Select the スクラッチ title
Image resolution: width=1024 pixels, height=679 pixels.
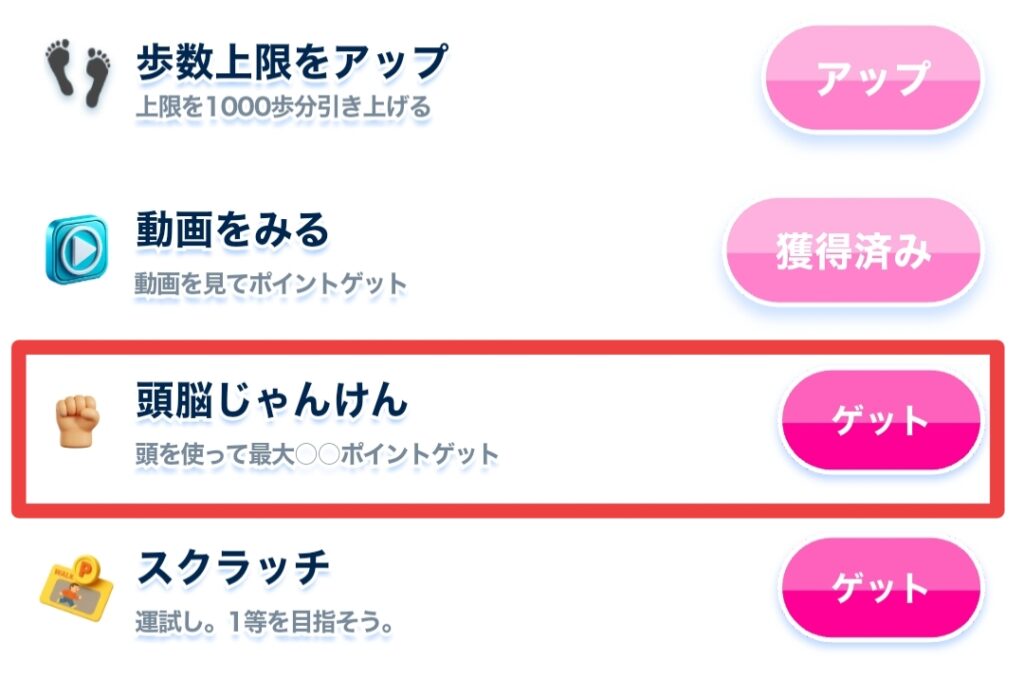232,568
